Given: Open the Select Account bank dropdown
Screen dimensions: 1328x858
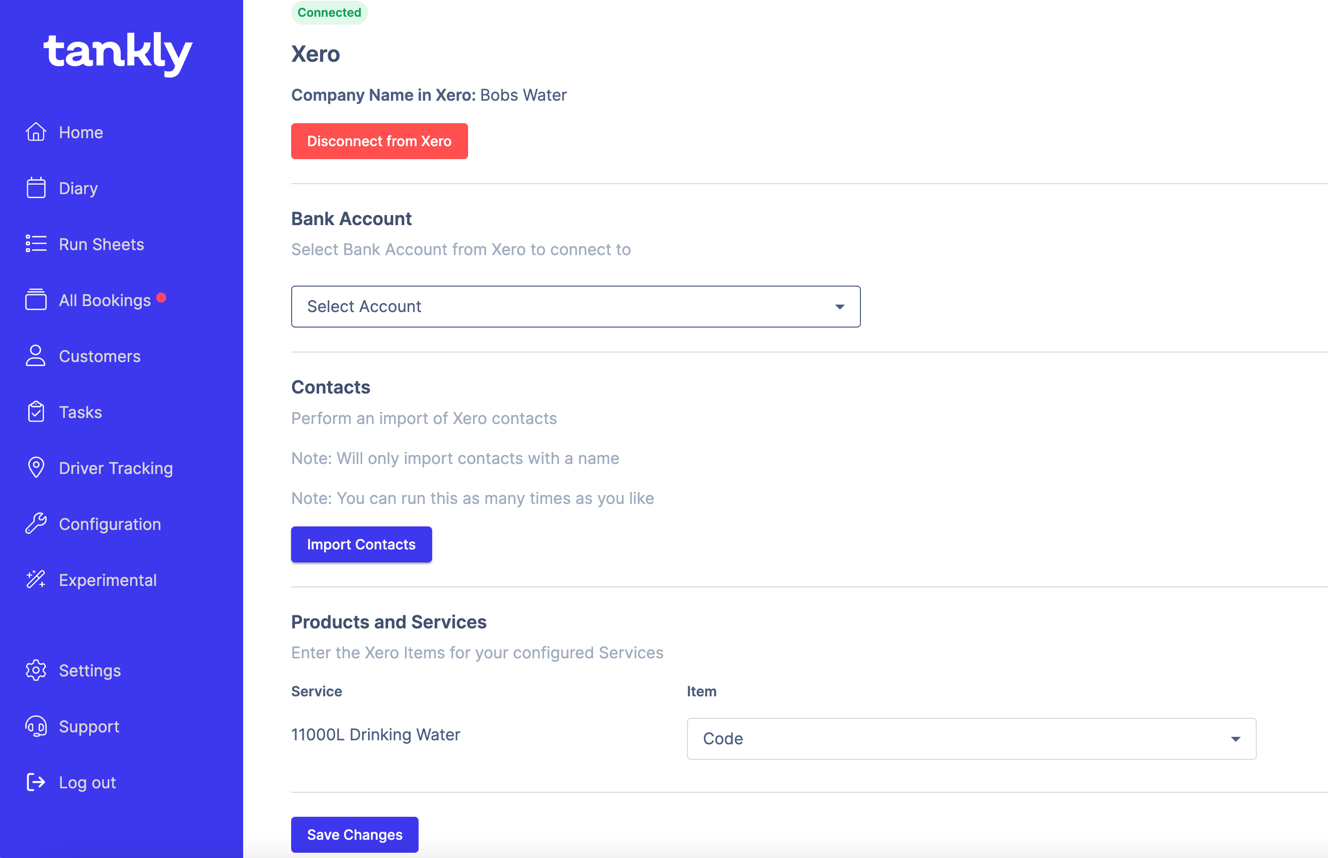Looking at the screenshot, I should point(575,306).
